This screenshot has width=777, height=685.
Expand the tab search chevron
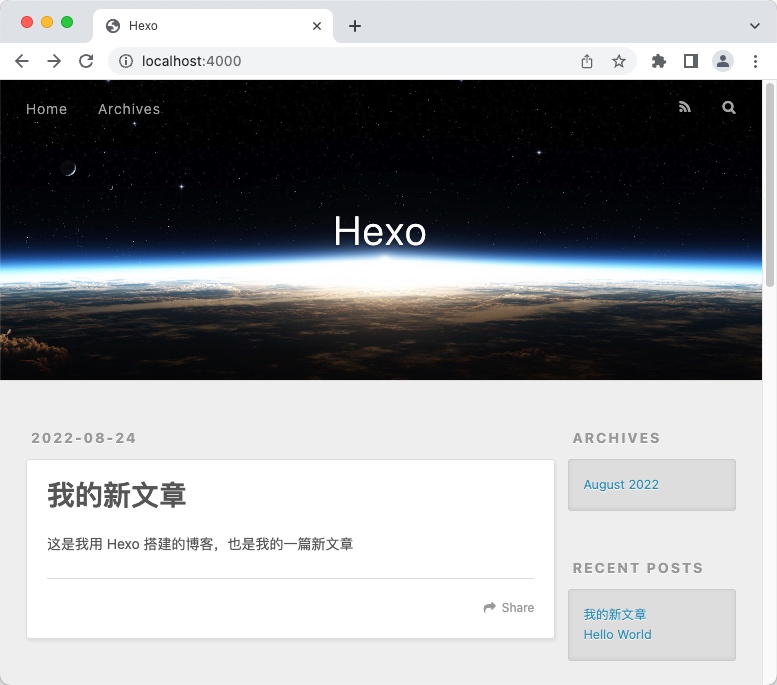pyautogui.click(x=755, y=26)
